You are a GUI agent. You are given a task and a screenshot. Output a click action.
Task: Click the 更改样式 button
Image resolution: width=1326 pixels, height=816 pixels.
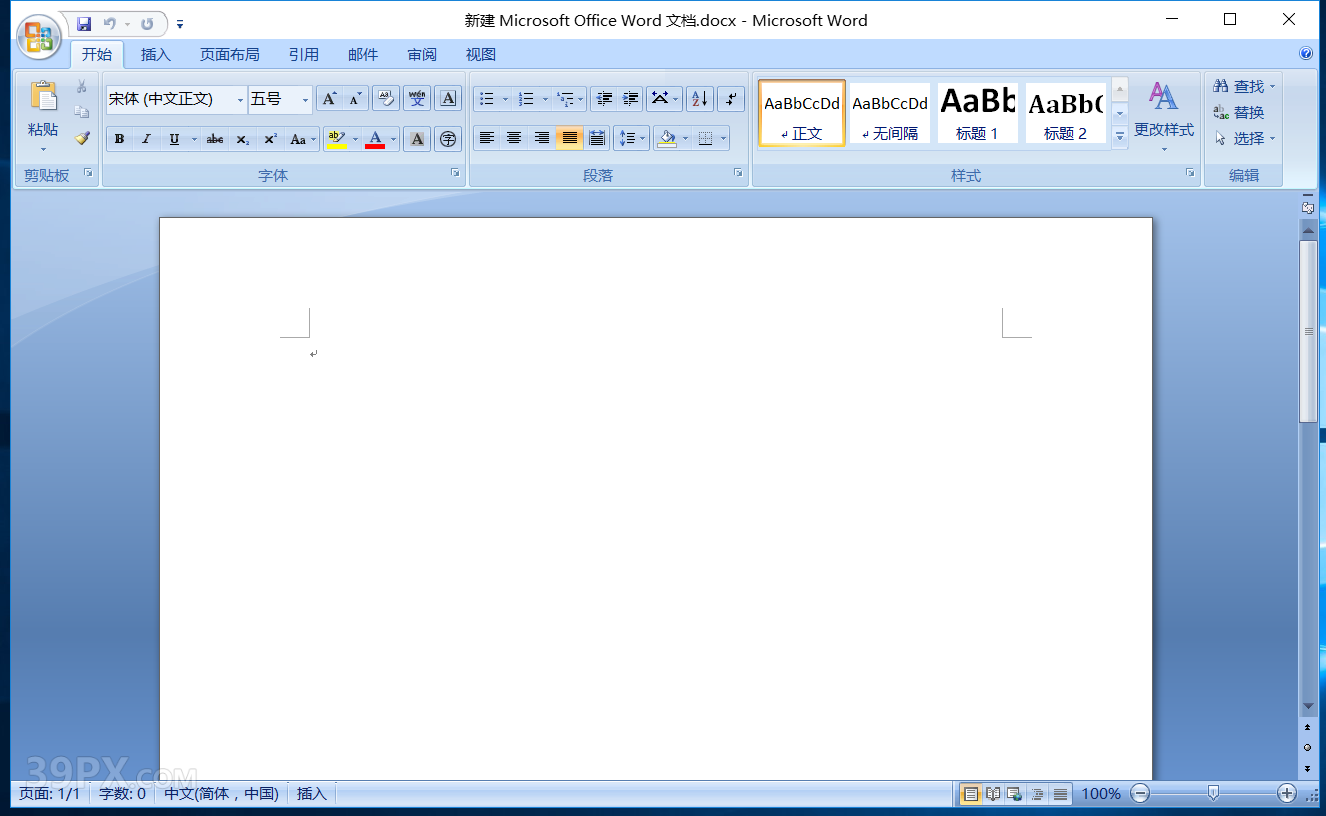[x=1164, y=116]
